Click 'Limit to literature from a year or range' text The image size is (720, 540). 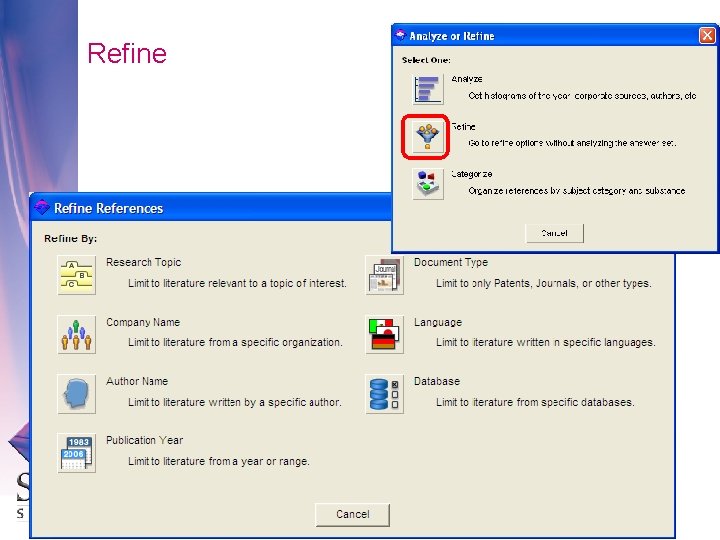219,461
